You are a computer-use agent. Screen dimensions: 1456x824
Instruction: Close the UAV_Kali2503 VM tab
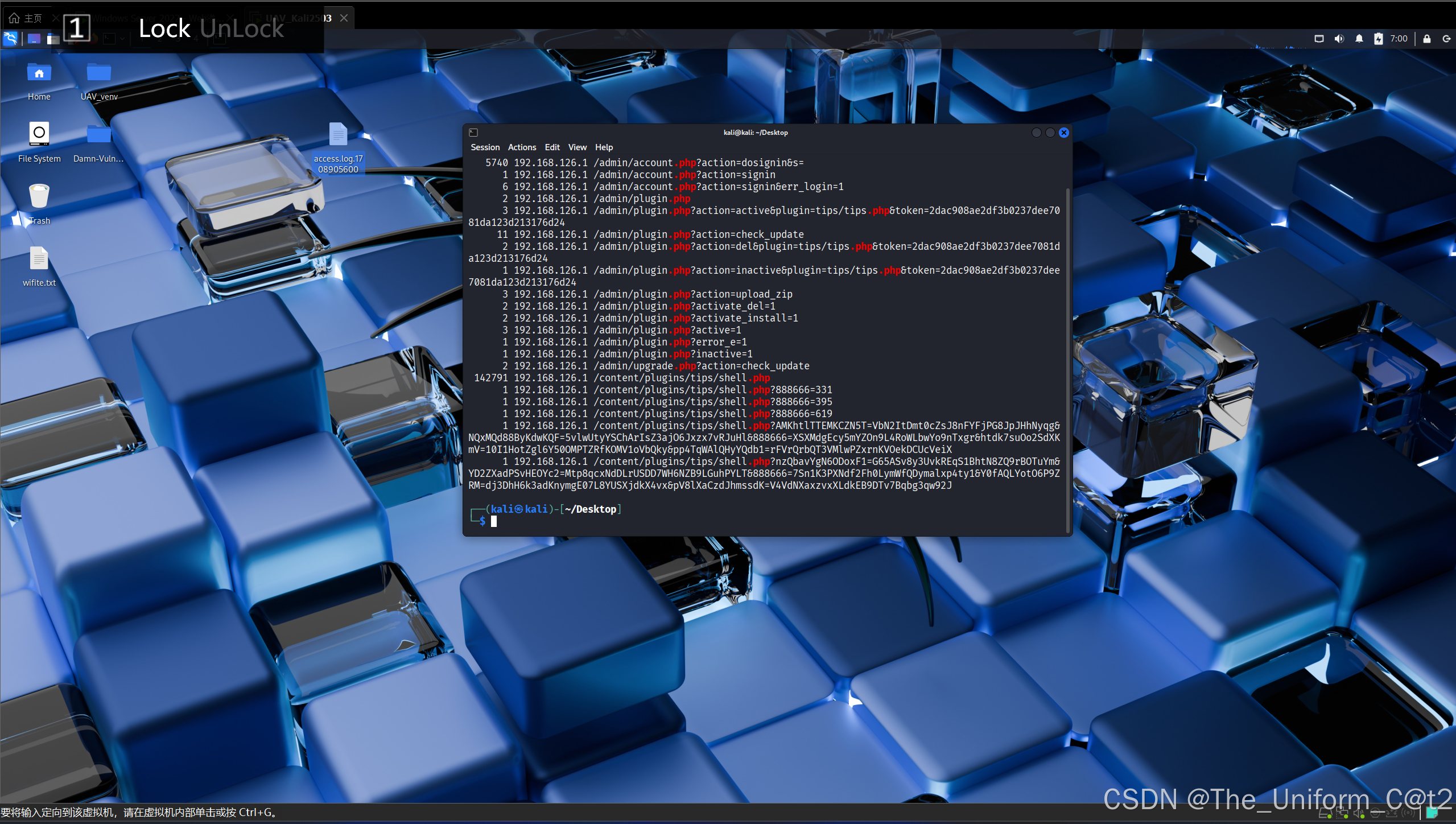click(344, 18)
